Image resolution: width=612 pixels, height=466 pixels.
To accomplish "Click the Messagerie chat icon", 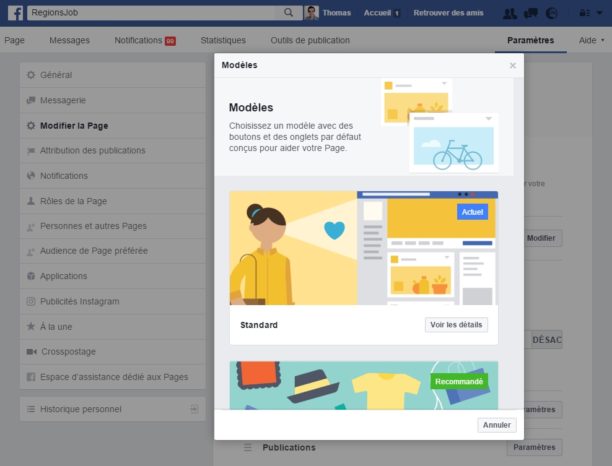I will point(31,100).
